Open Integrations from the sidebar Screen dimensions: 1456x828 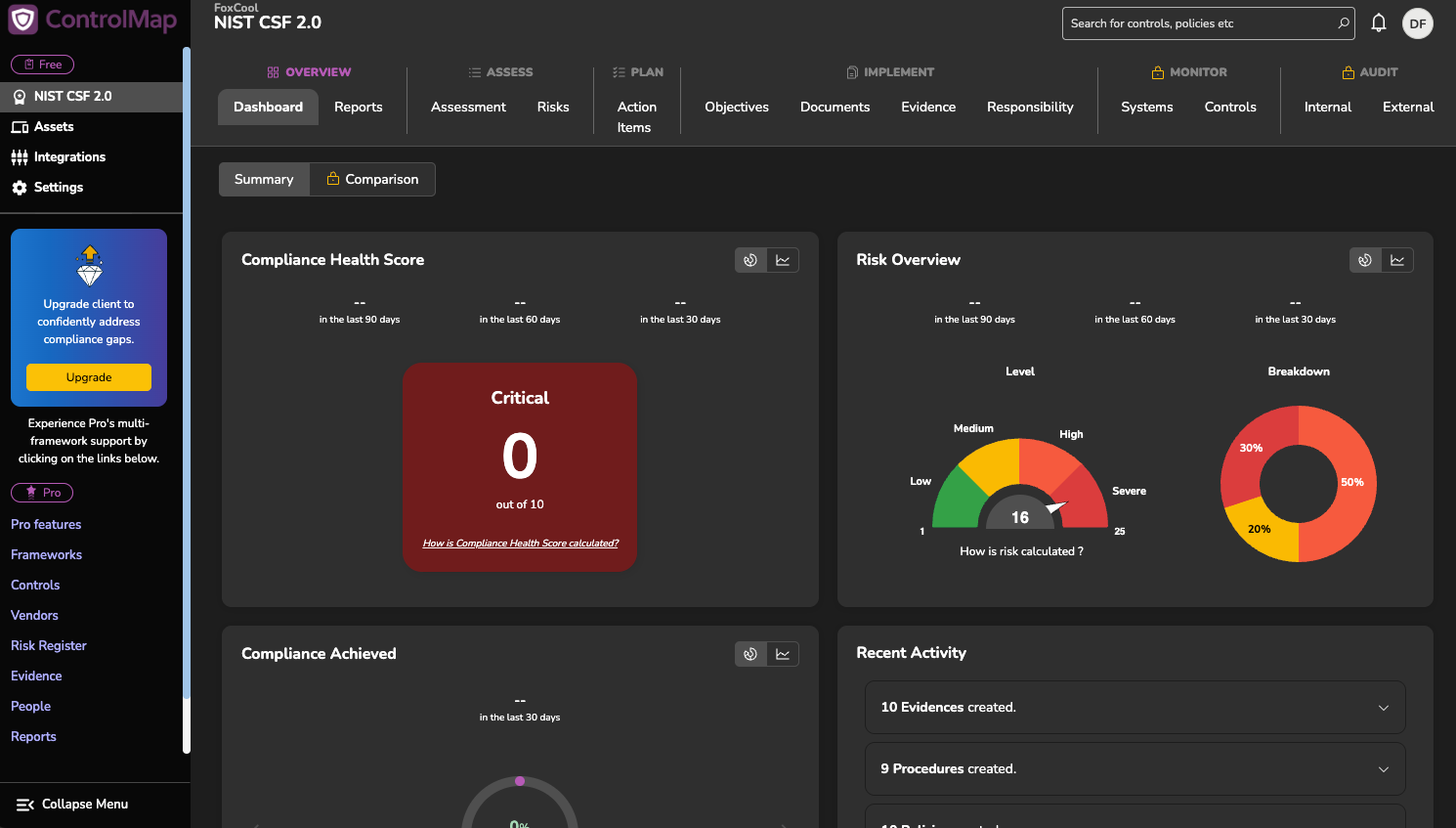[x=68, y=157]
